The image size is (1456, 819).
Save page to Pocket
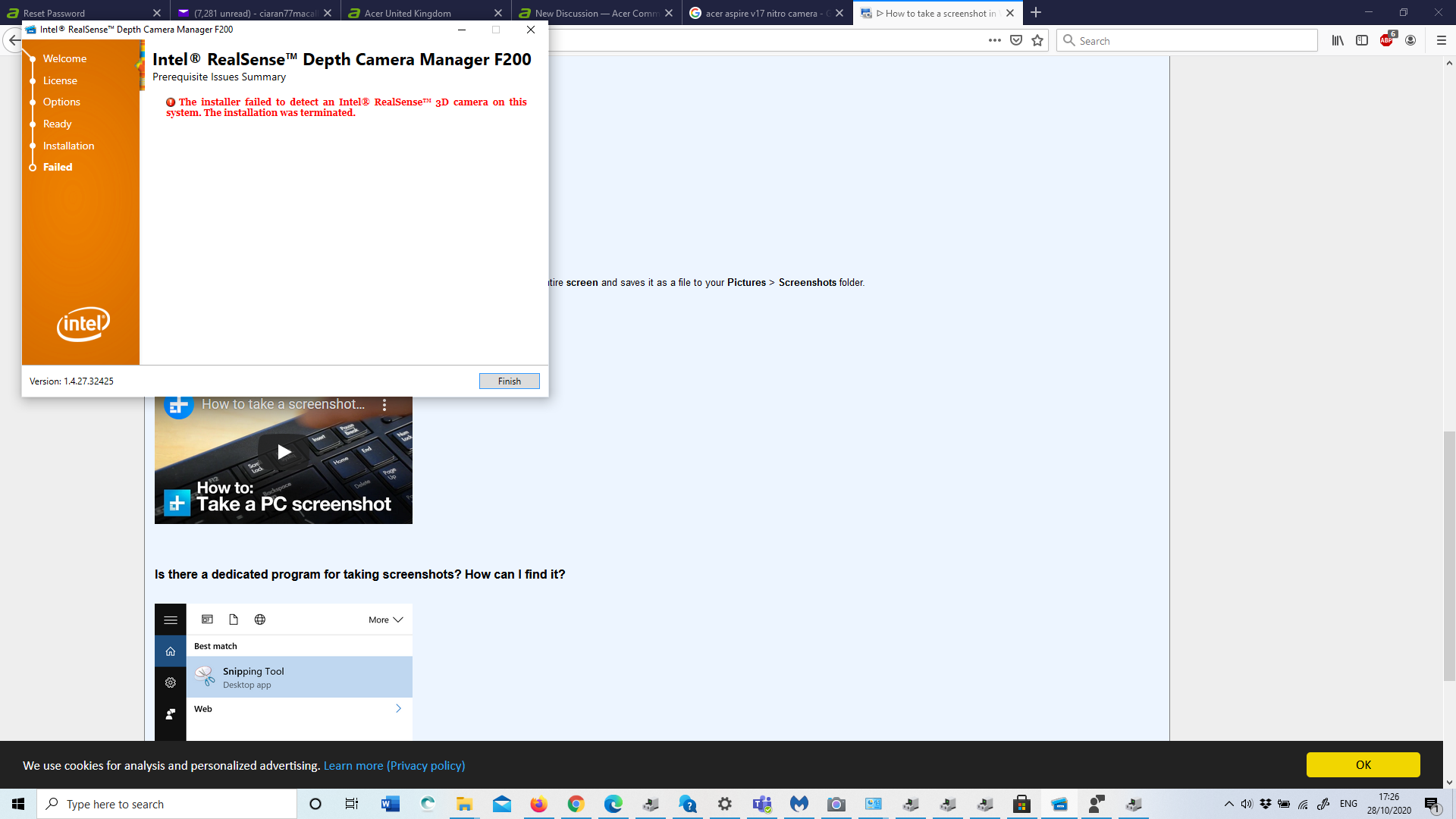pyautogui.click(x=1016, y=40)
